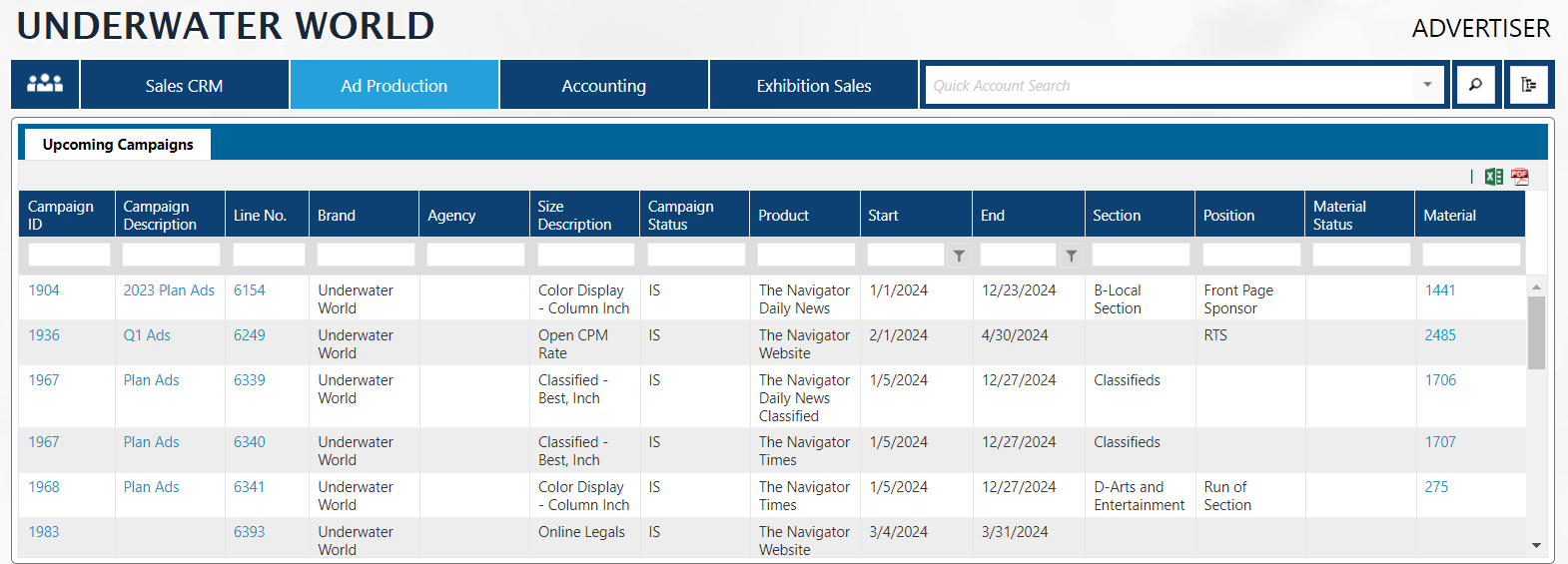Open the Start date filter icon

[959, 256]
